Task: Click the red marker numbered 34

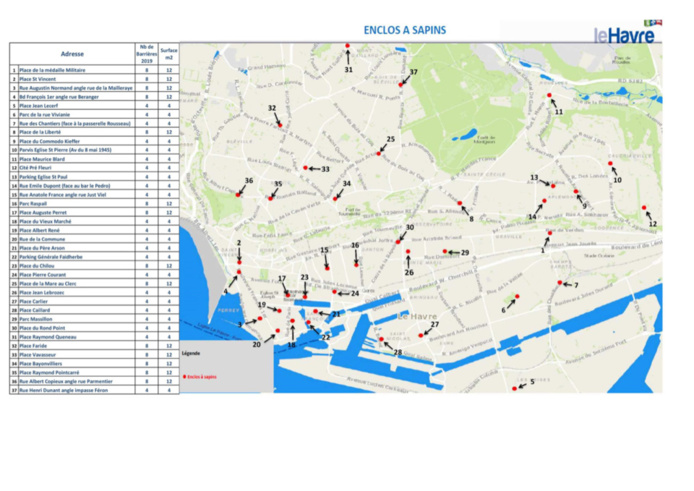Action: 335,197
